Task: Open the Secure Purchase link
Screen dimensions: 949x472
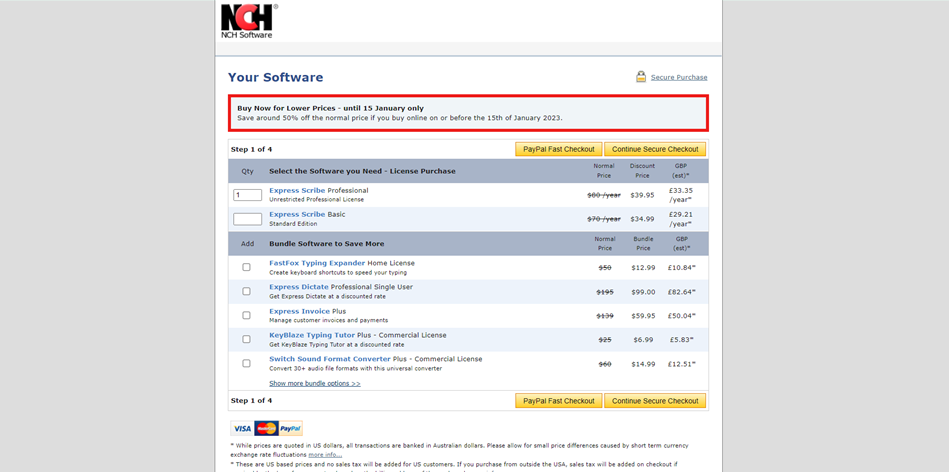Action: 679,77
